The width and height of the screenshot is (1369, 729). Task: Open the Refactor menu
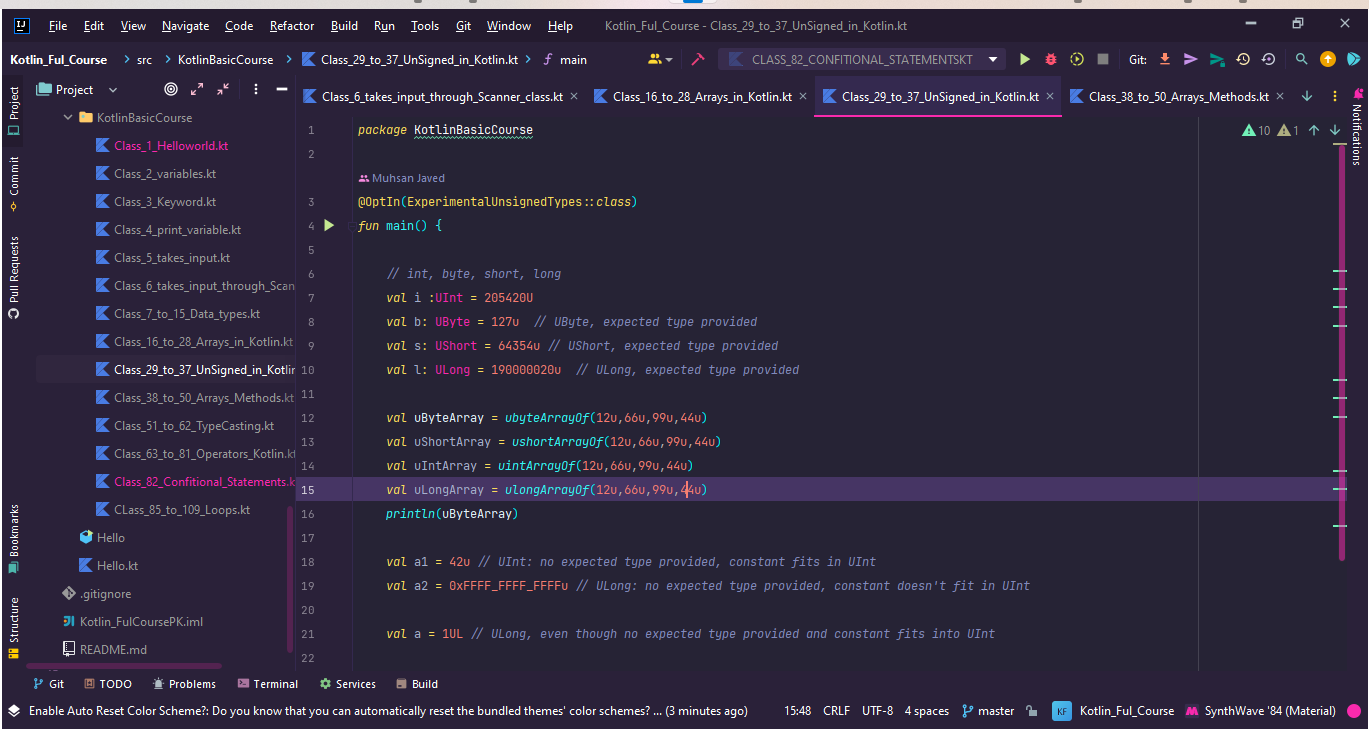pos(292,26)
